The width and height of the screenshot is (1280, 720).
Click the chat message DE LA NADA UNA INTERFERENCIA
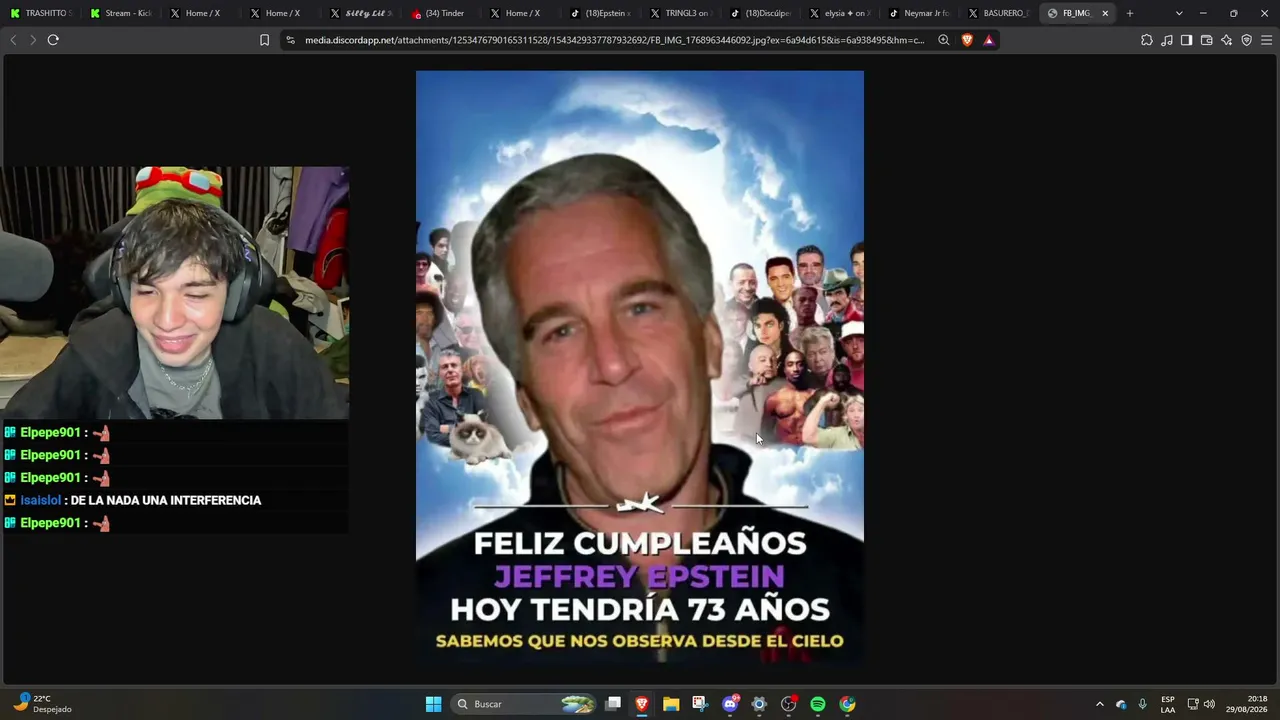click(166, 500)
